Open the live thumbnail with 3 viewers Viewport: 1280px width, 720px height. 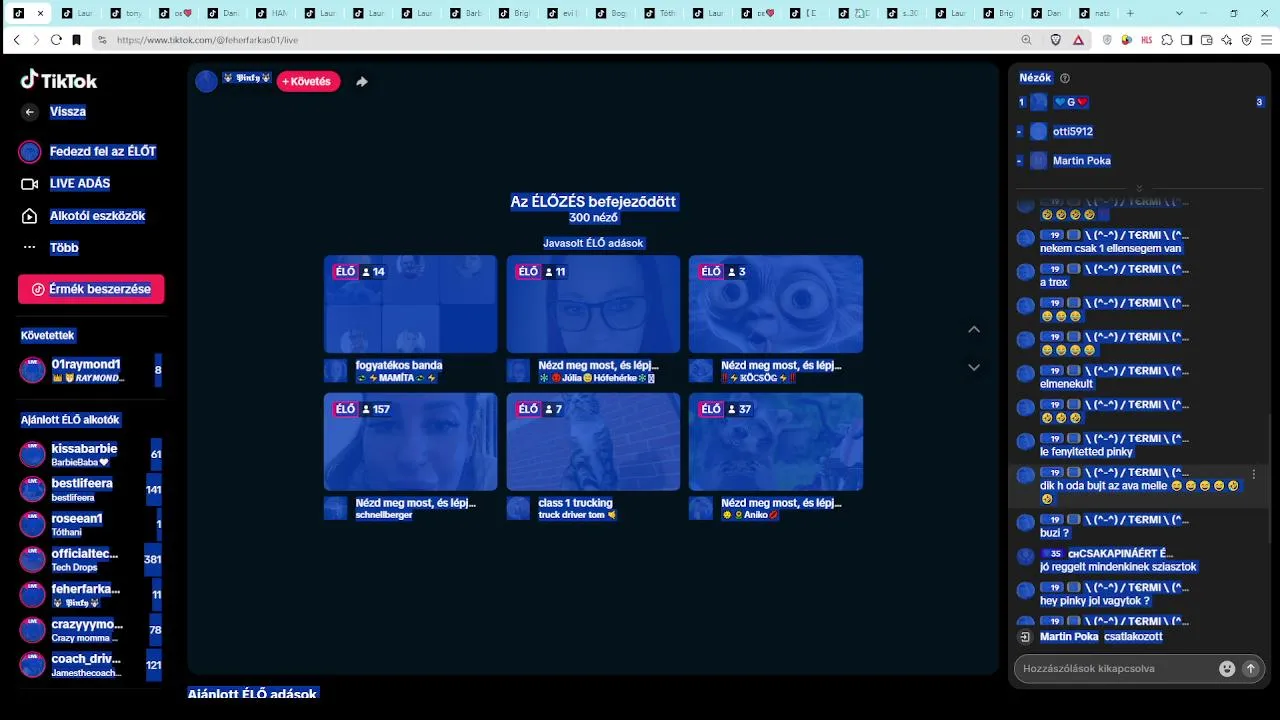[x=776, y=304]
